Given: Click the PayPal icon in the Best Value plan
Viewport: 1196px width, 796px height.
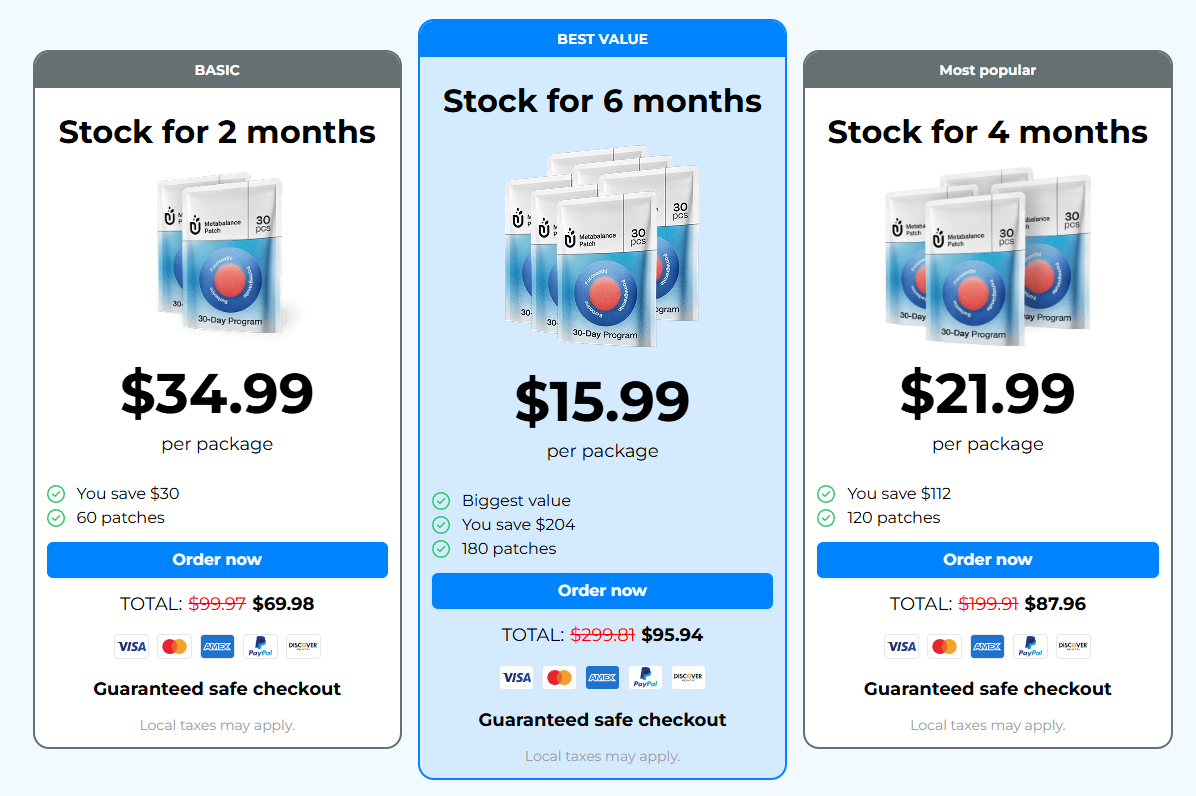Looking at the screenshot, I should point(645,677).
